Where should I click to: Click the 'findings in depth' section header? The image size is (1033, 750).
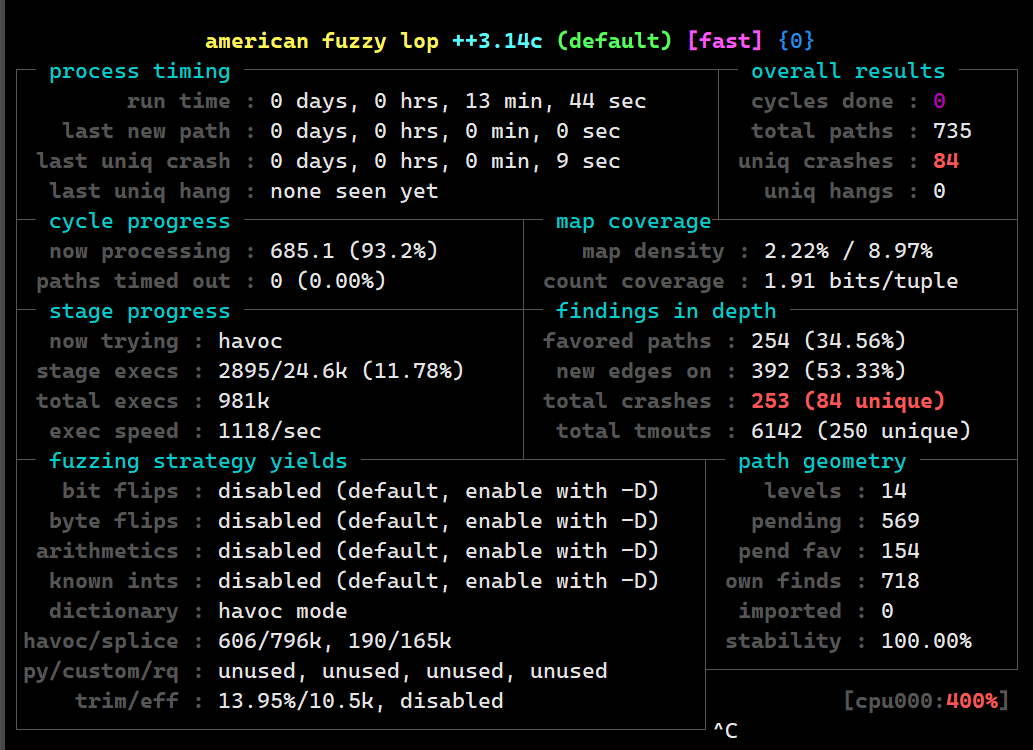coord(666,312)
